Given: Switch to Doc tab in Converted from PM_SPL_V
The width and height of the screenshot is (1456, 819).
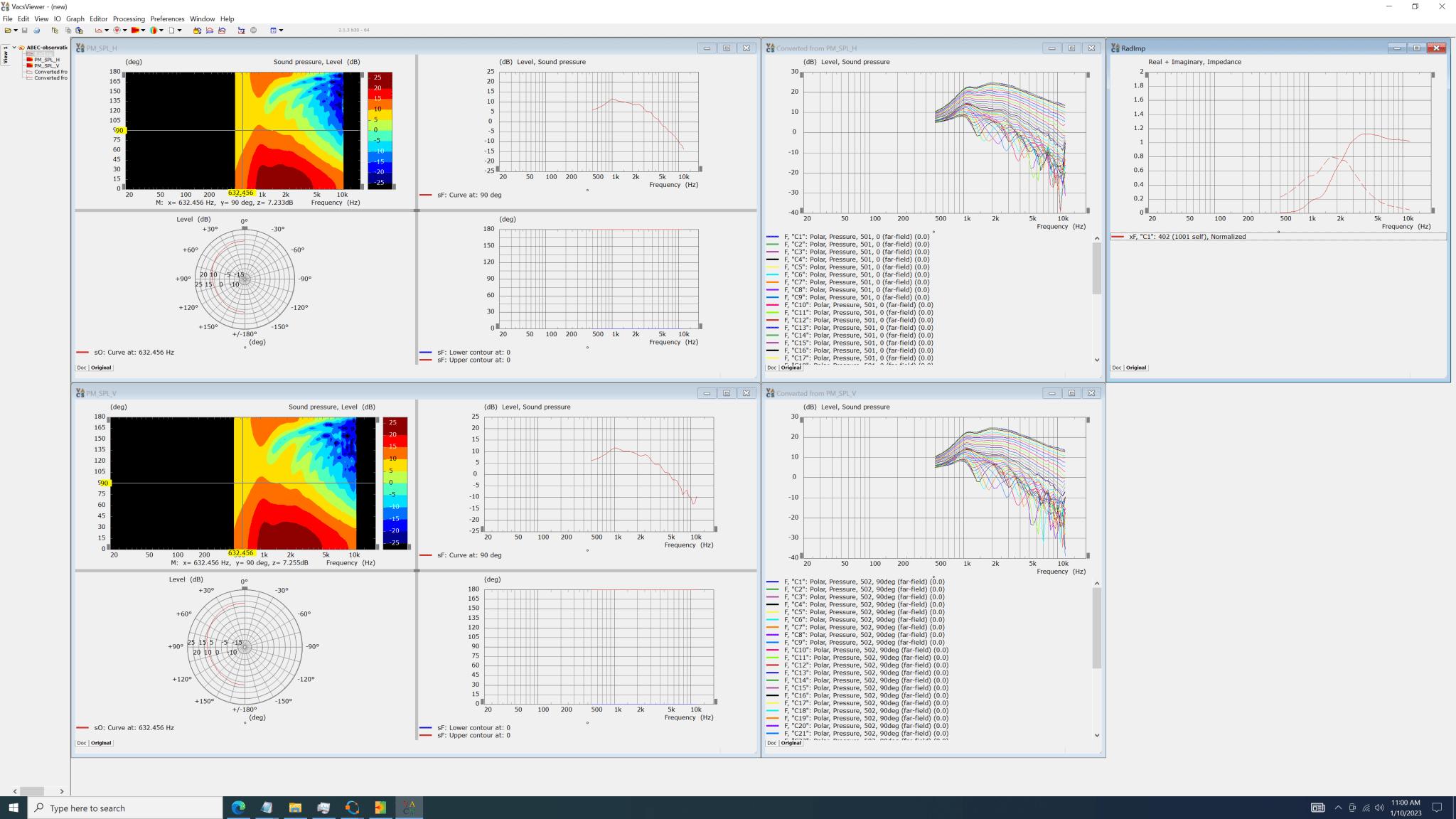Looking at the screenshot, I should (772, 743).
